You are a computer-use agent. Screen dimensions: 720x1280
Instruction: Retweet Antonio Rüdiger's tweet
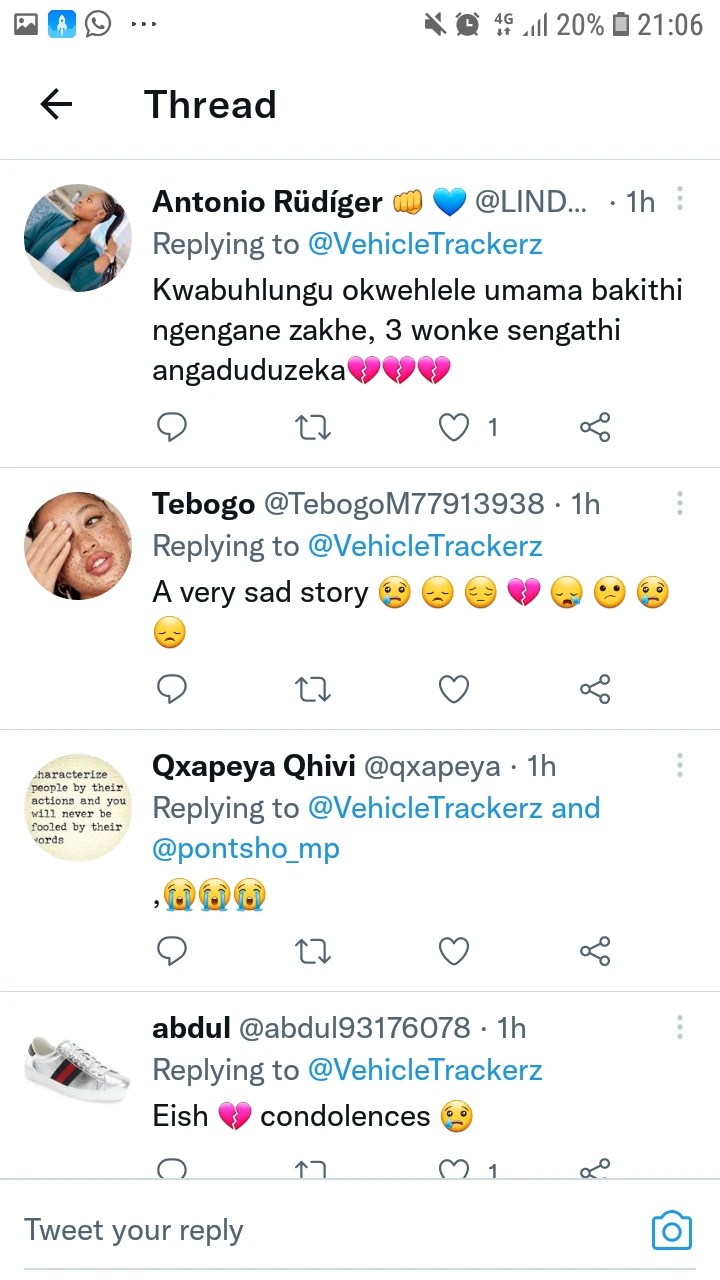click(x=313, y=428)
